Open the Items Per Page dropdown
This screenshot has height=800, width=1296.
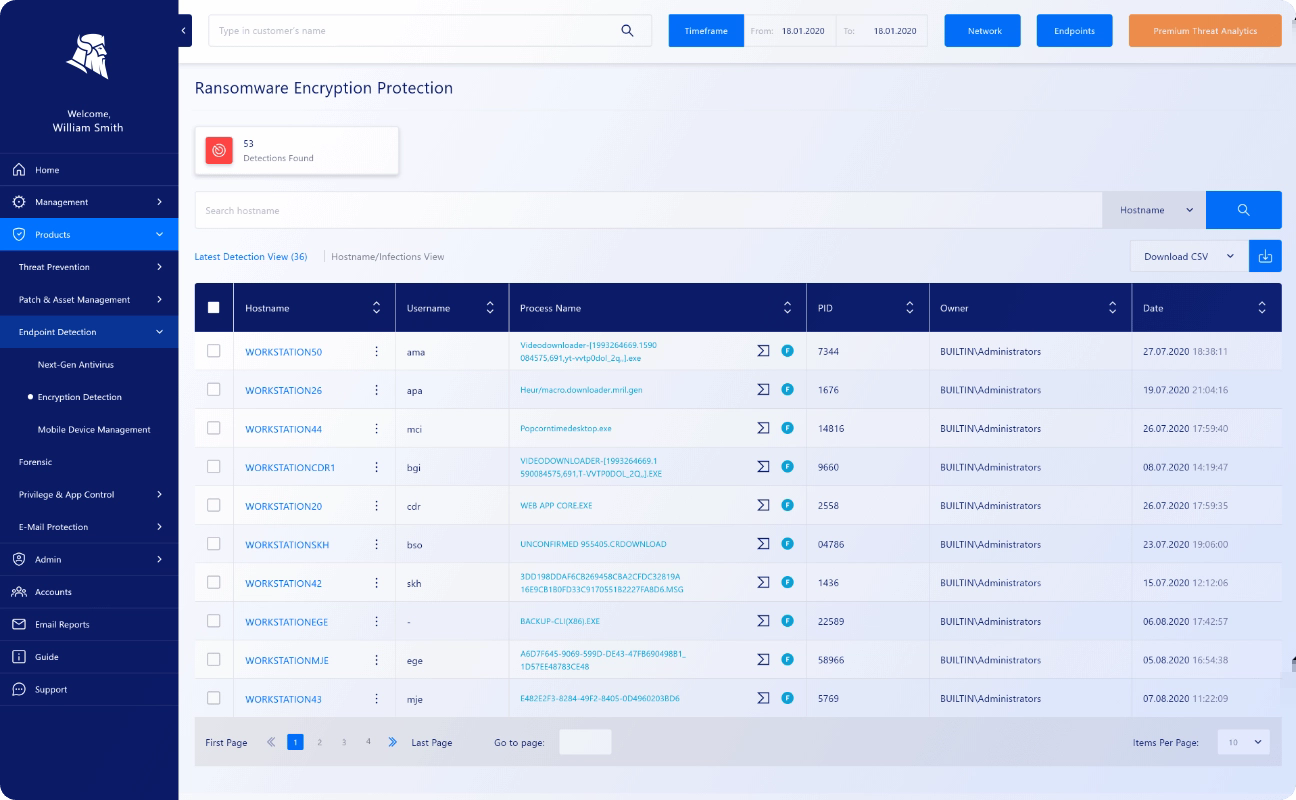tap(1242, 742)
